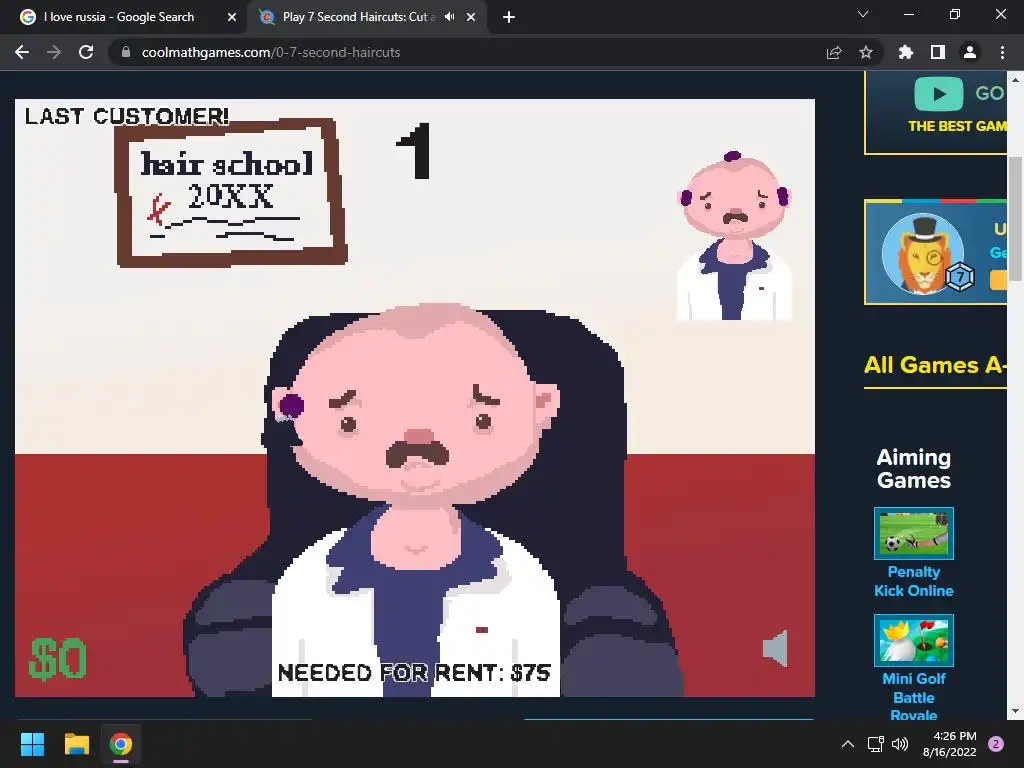Click the address bar URL
The image size is (1024, 768).
pos(271,52)
